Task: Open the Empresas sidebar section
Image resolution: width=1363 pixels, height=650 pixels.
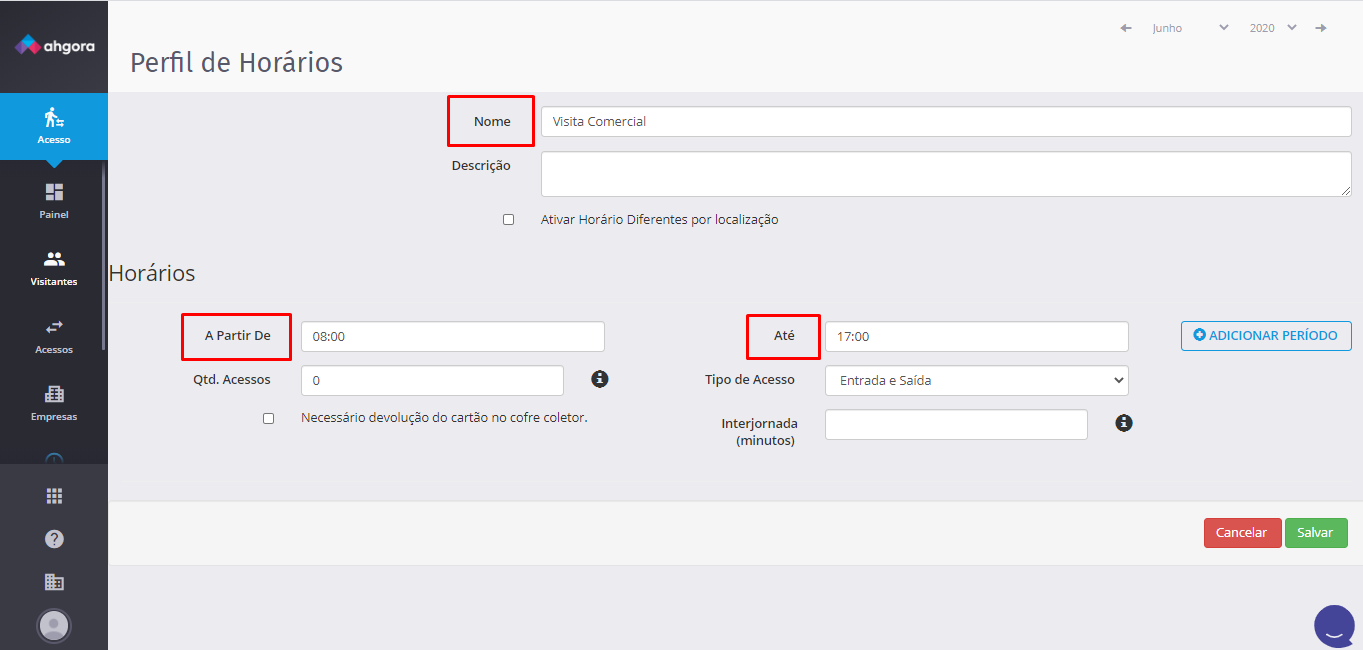Action: point(54,402)
